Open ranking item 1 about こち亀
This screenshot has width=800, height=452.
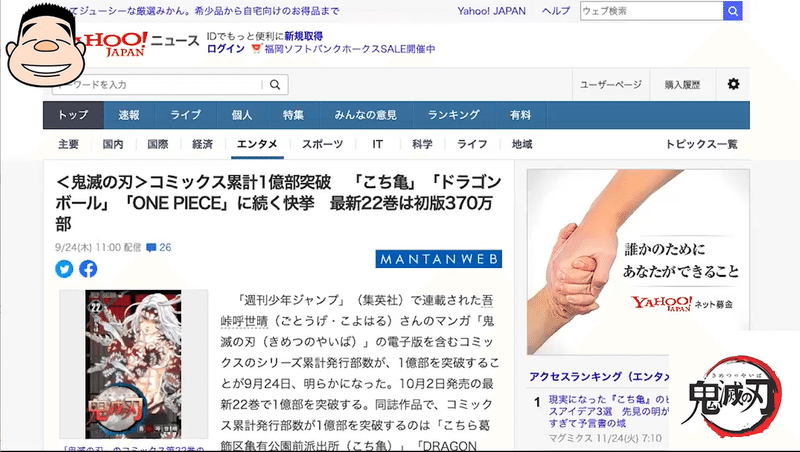tap(608, 411)
